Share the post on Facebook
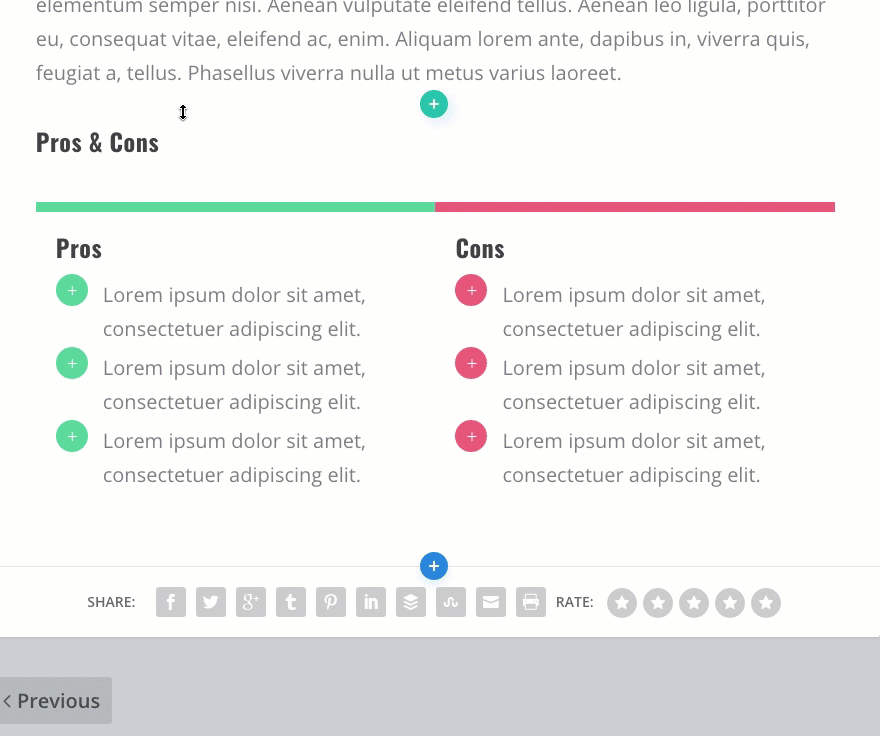Viewport: 880px width, 736px height. pos(171,602)
